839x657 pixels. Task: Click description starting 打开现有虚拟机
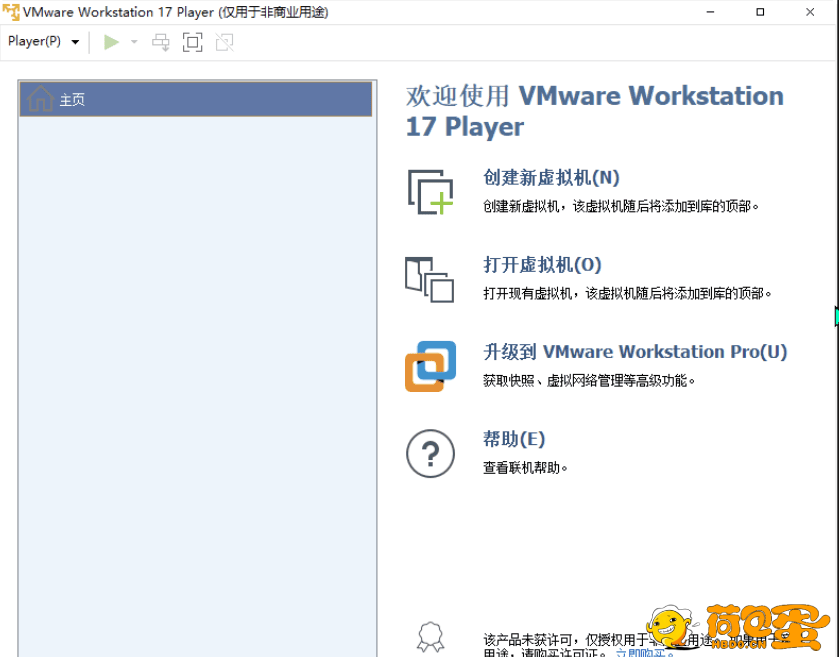[x=627, y=294]
